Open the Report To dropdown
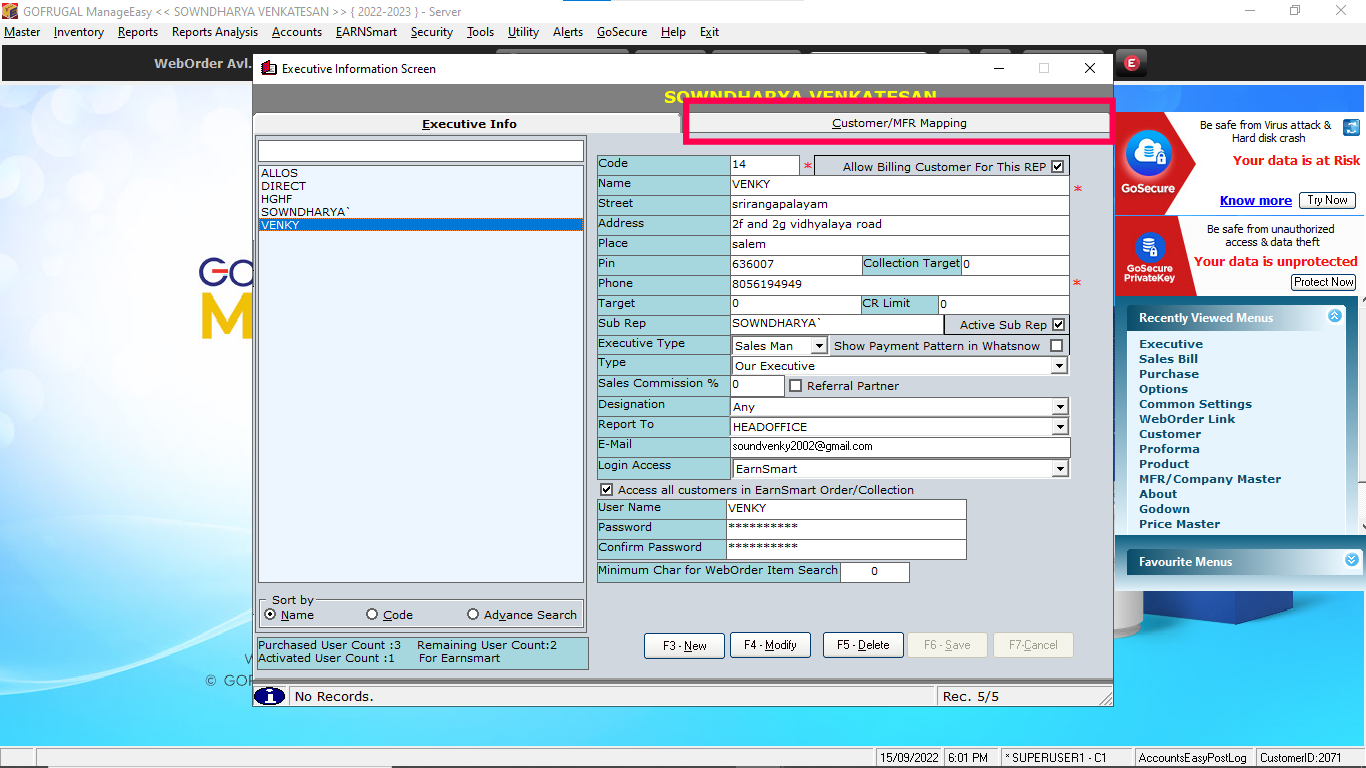Screen dimensions: 1366x768 point(1059,427)
